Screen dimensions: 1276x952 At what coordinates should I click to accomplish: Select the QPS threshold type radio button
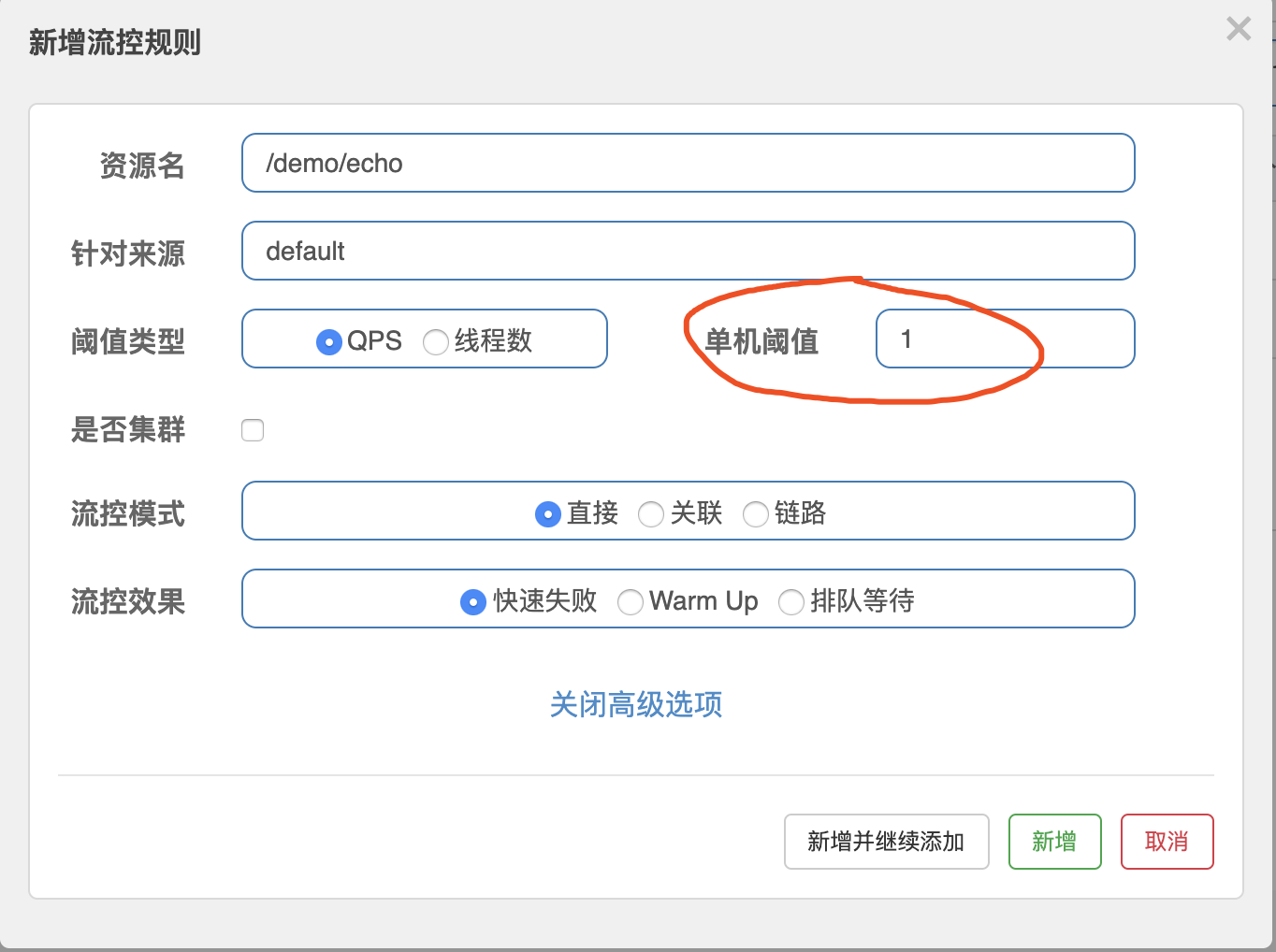328,341
